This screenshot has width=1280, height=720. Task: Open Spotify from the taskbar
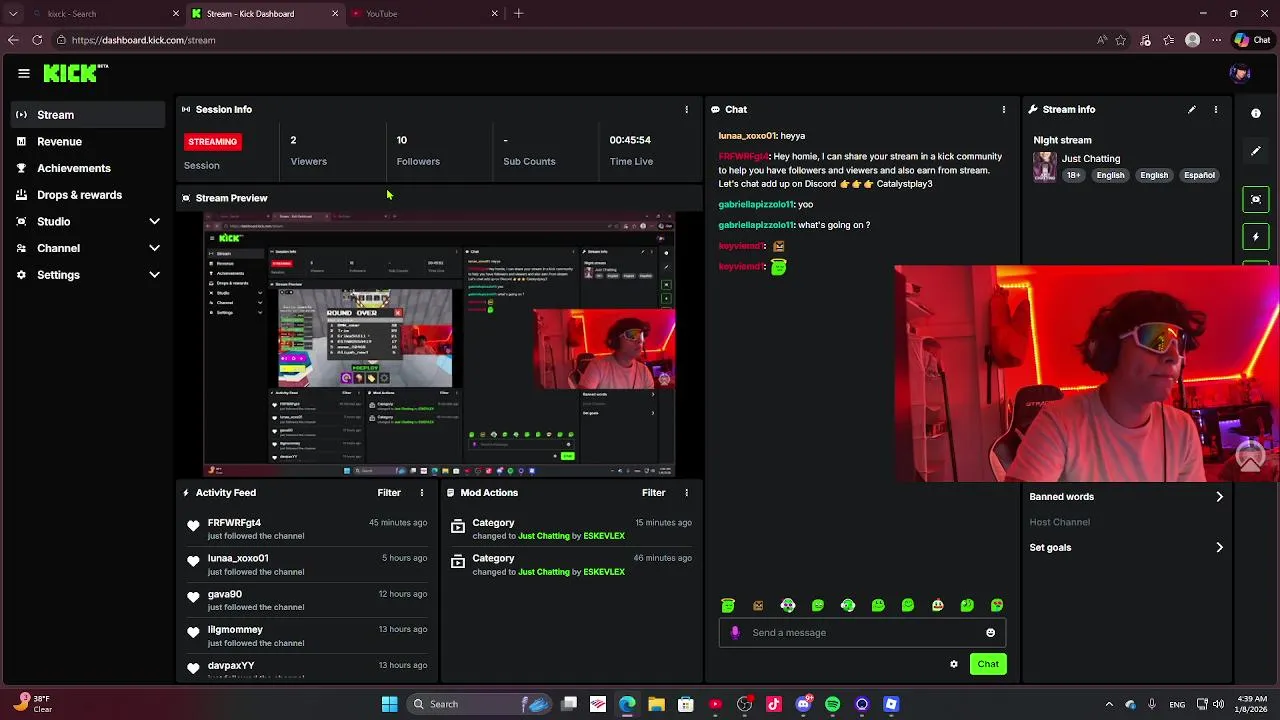coord(832,704)
